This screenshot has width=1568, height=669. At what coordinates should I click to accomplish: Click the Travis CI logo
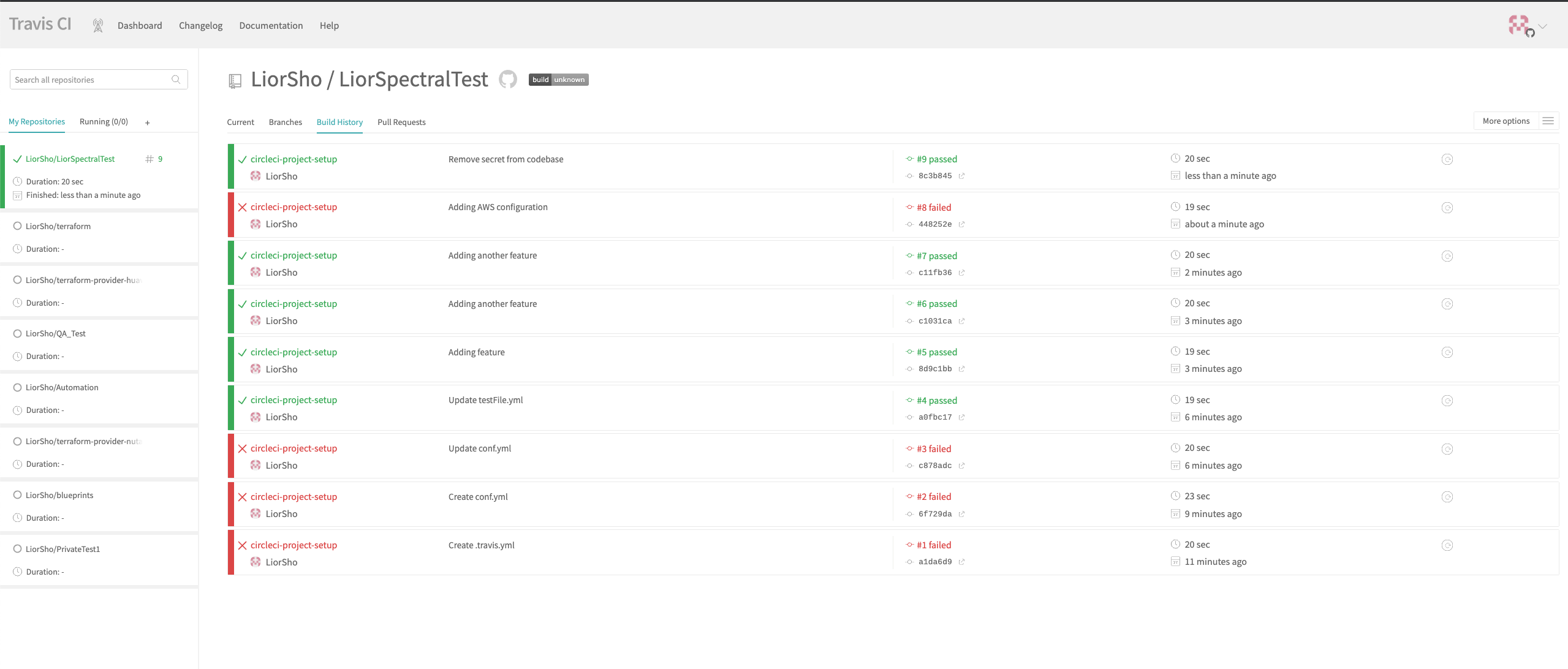[x=40, y=25]
